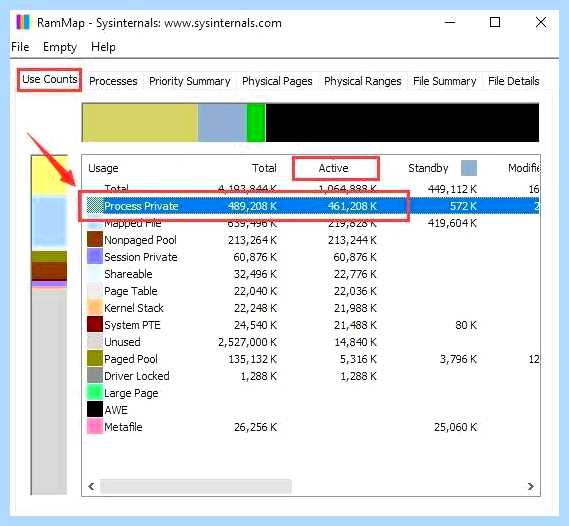
Task: Click the brown Nonpaged Pool color swatch
Action: tap(95, 239)
